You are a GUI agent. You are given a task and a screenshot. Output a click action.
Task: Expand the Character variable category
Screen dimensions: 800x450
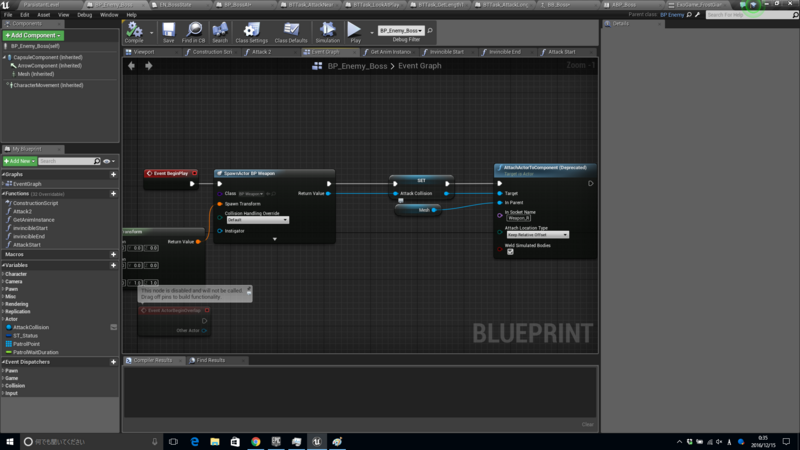(x=3, y=274)
